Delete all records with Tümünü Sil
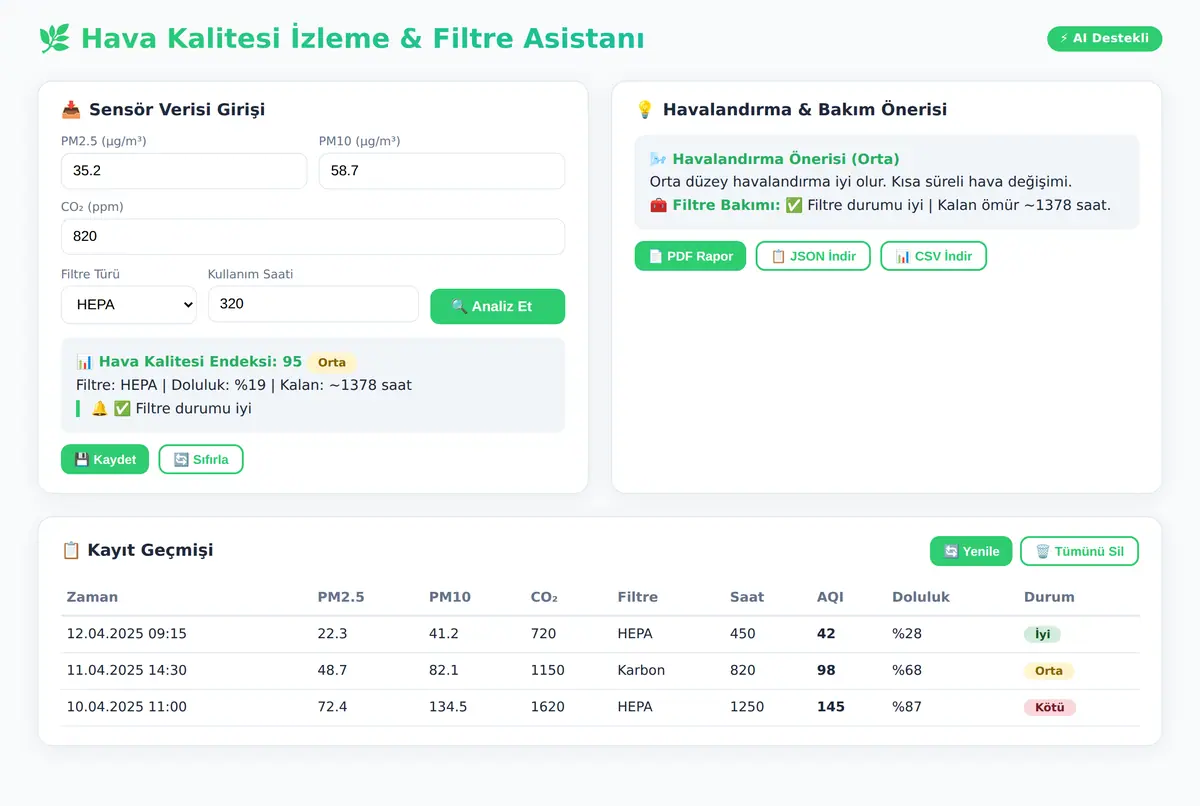The image size is (1200, 806). click(1079, 551)
